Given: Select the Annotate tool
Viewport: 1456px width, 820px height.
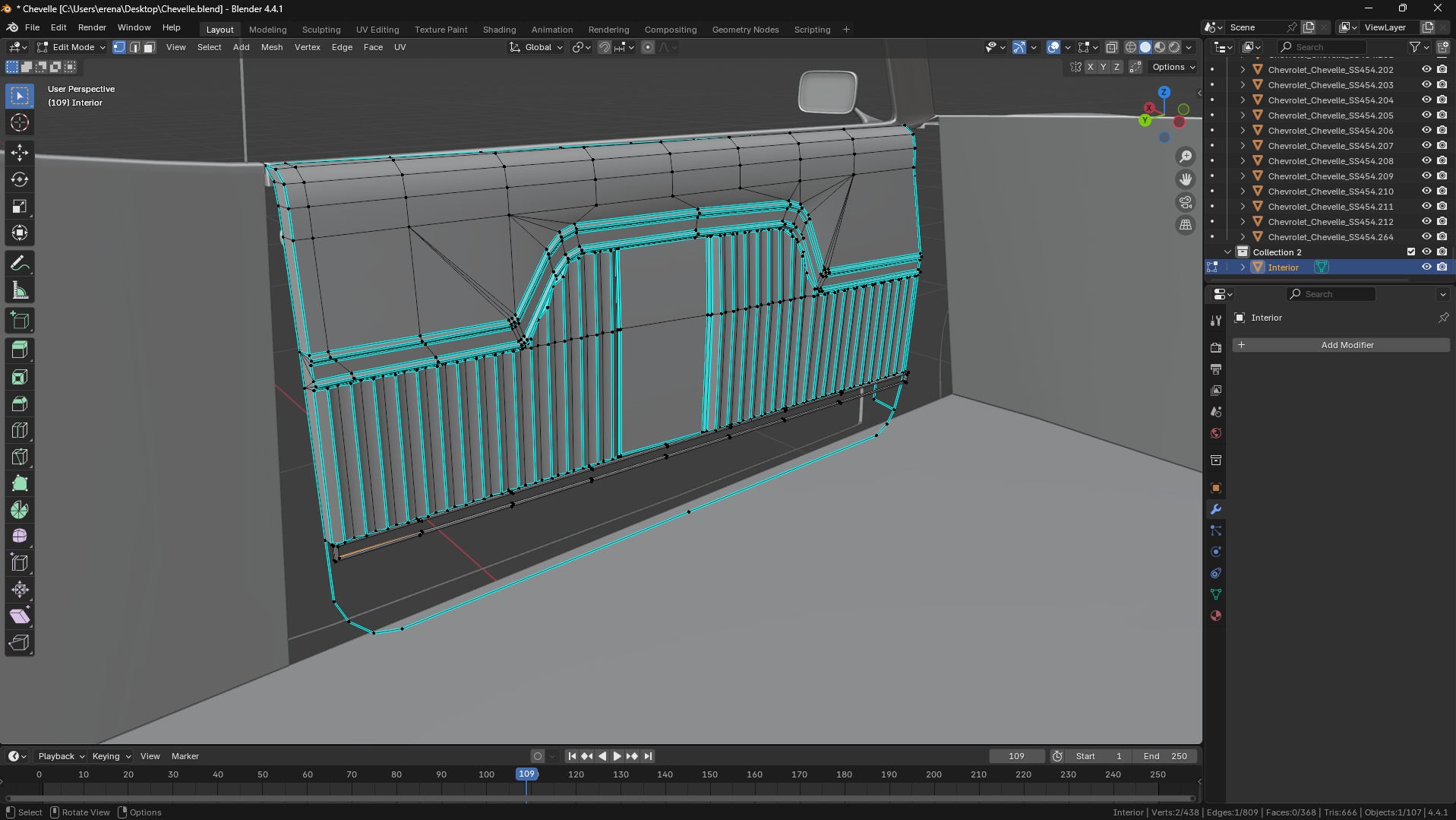Looking at the screenshot, I should coord(20,264).
